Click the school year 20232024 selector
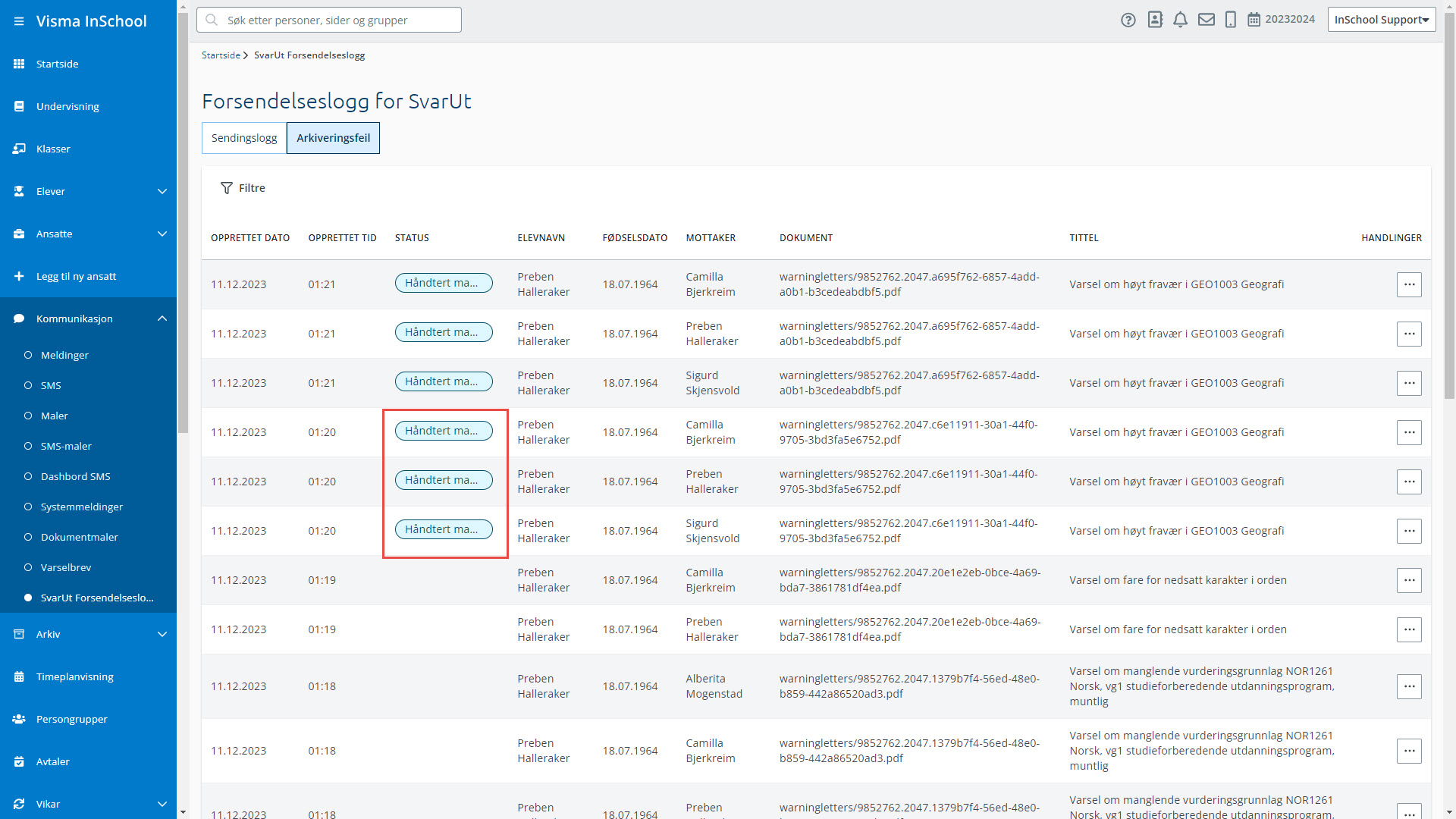 coord(1289,20)
